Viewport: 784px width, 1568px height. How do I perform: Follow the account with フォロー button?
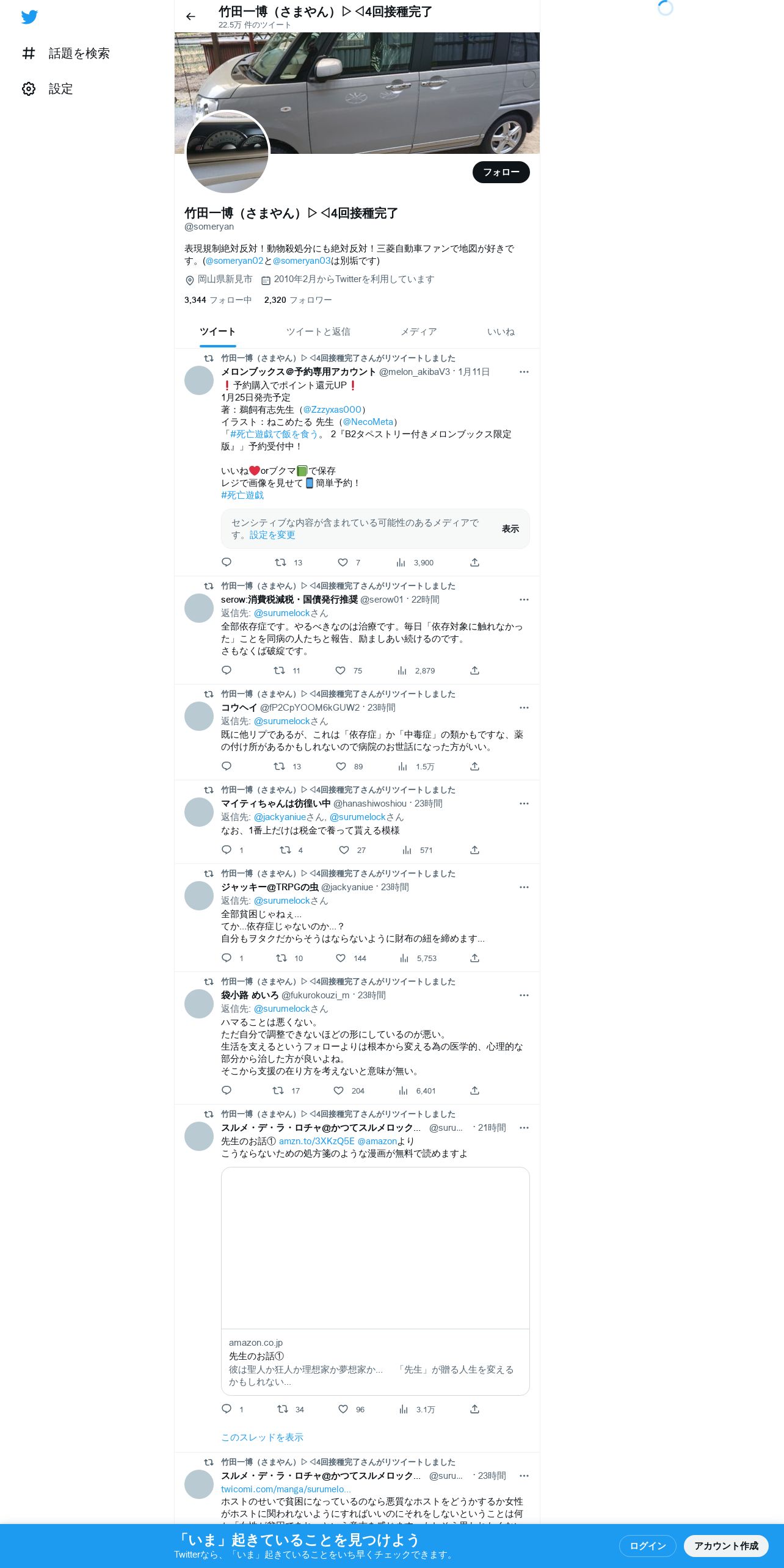coord(501,172)
